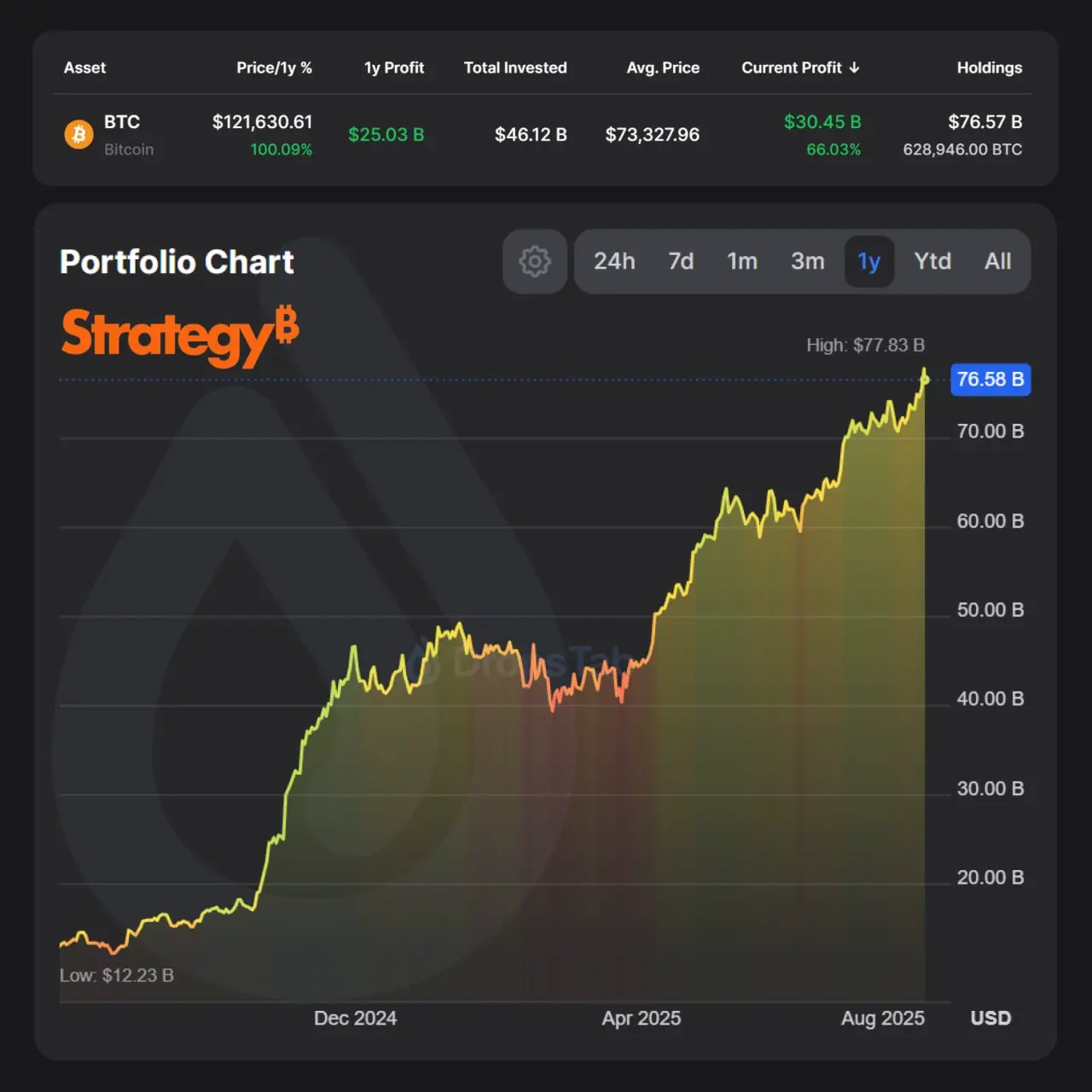Click the Current Profit sort arrow
The width and height of the screenshot is (1092, 1092).
point(854,67)
